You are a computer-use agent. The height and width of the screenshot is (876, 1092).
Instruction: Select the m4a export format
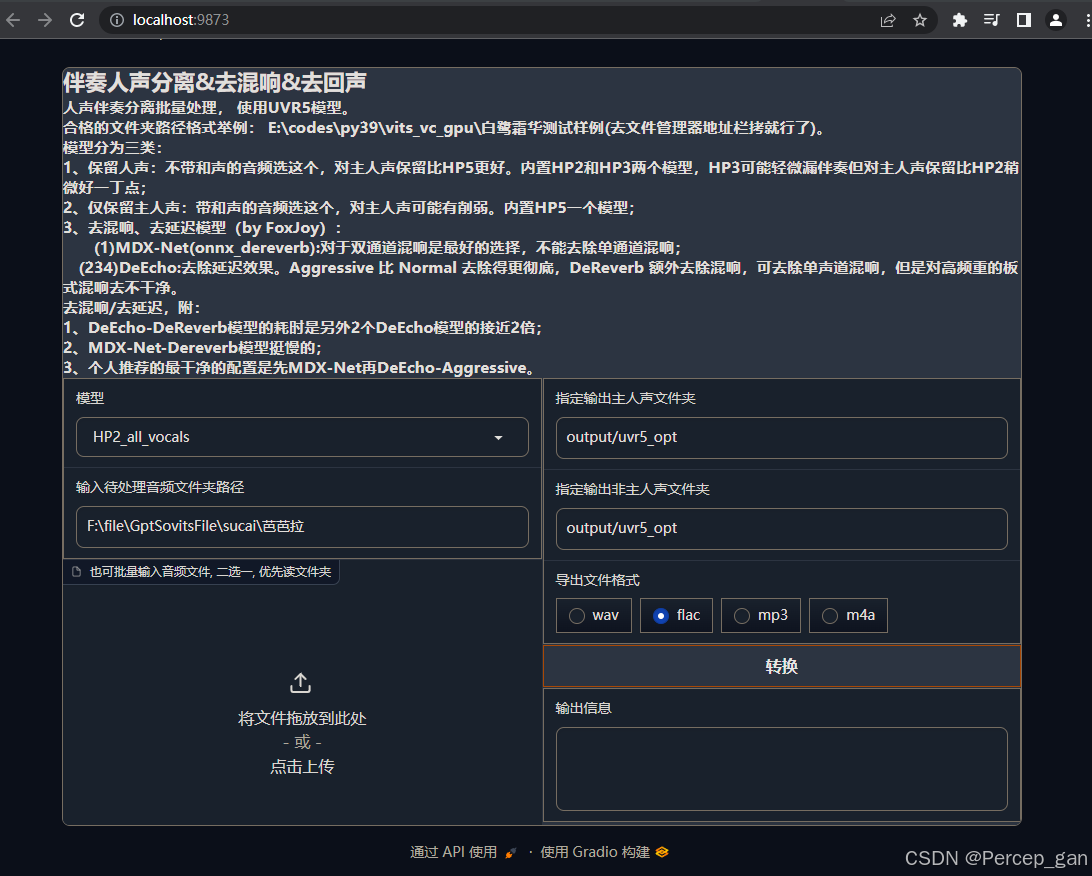pos(848,616)
